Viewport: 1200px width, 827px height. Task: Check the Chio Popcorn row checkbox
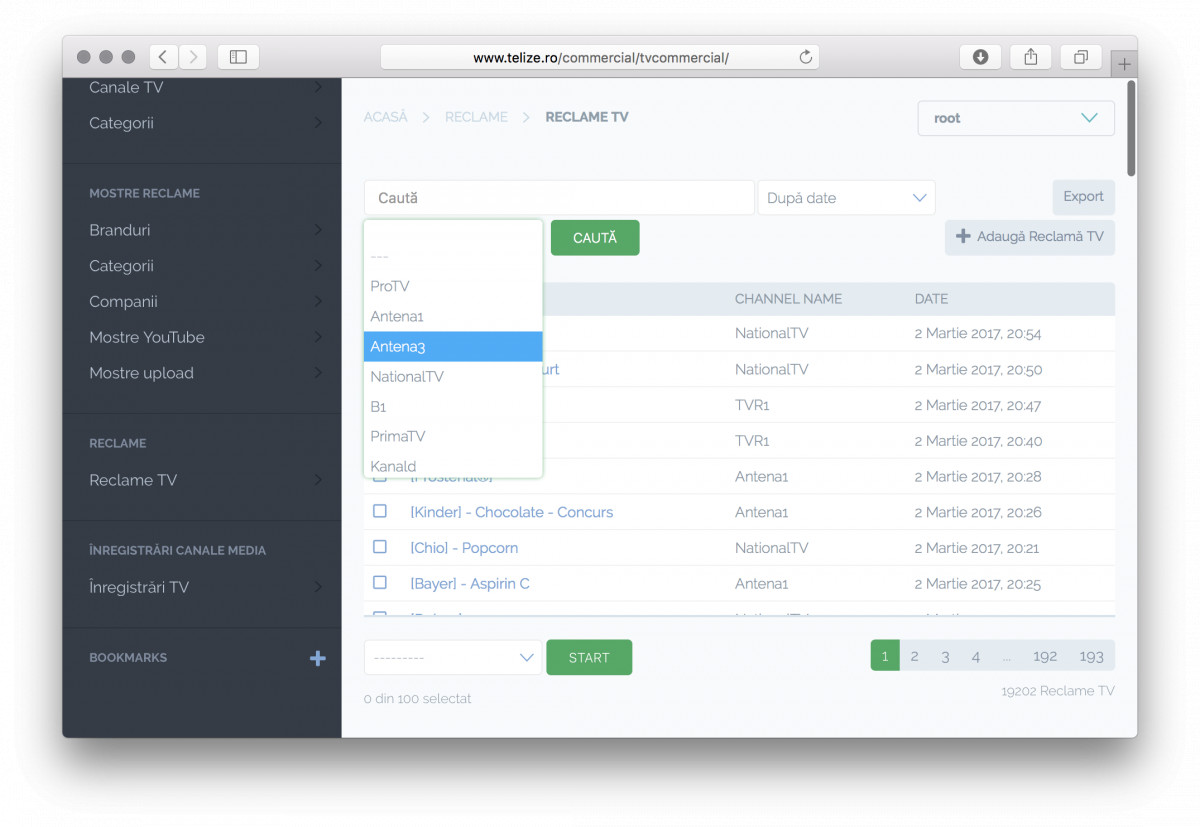(380, 547)
